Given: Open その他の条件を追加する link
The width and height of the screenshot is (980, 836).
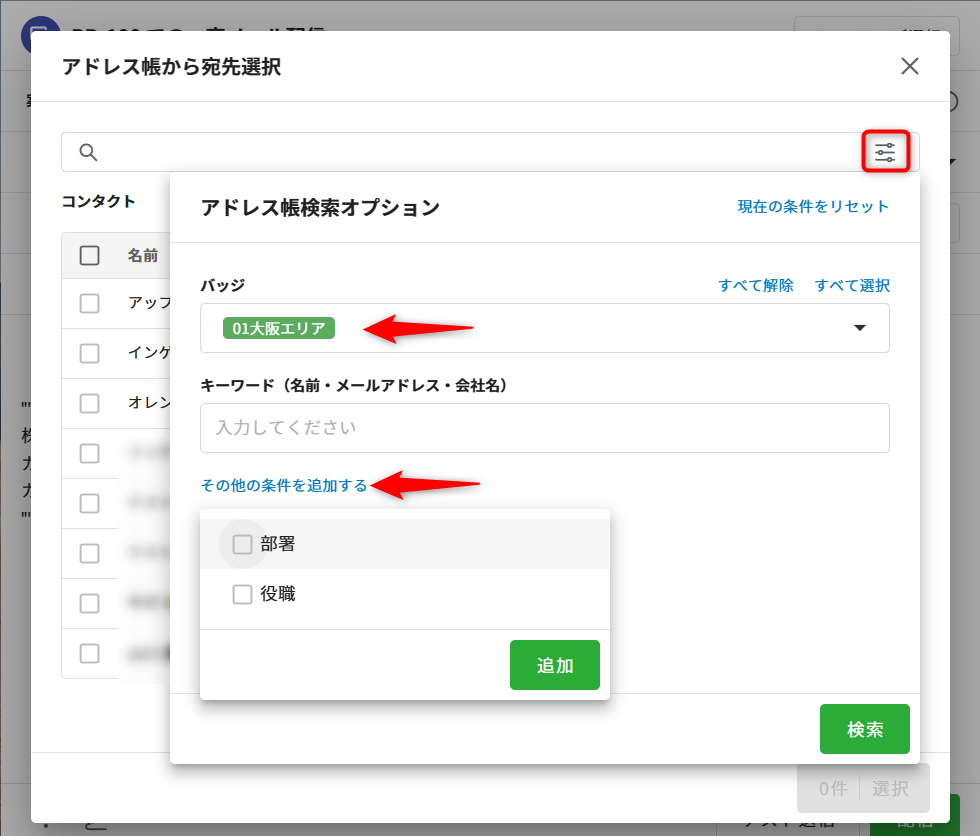Looking at the screenshot, I should click(x=284, y=485).
